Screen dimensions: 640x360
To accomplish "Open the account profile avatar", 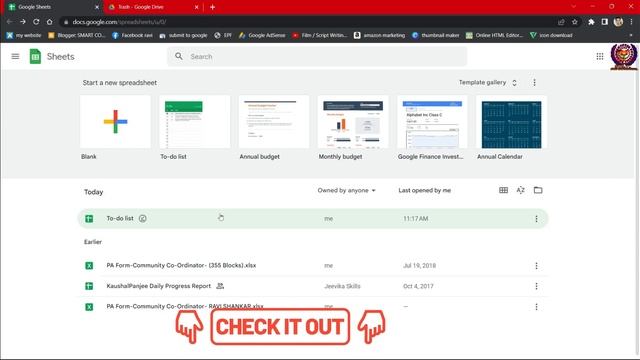I will pyautogui.click(x=624, y=56).
